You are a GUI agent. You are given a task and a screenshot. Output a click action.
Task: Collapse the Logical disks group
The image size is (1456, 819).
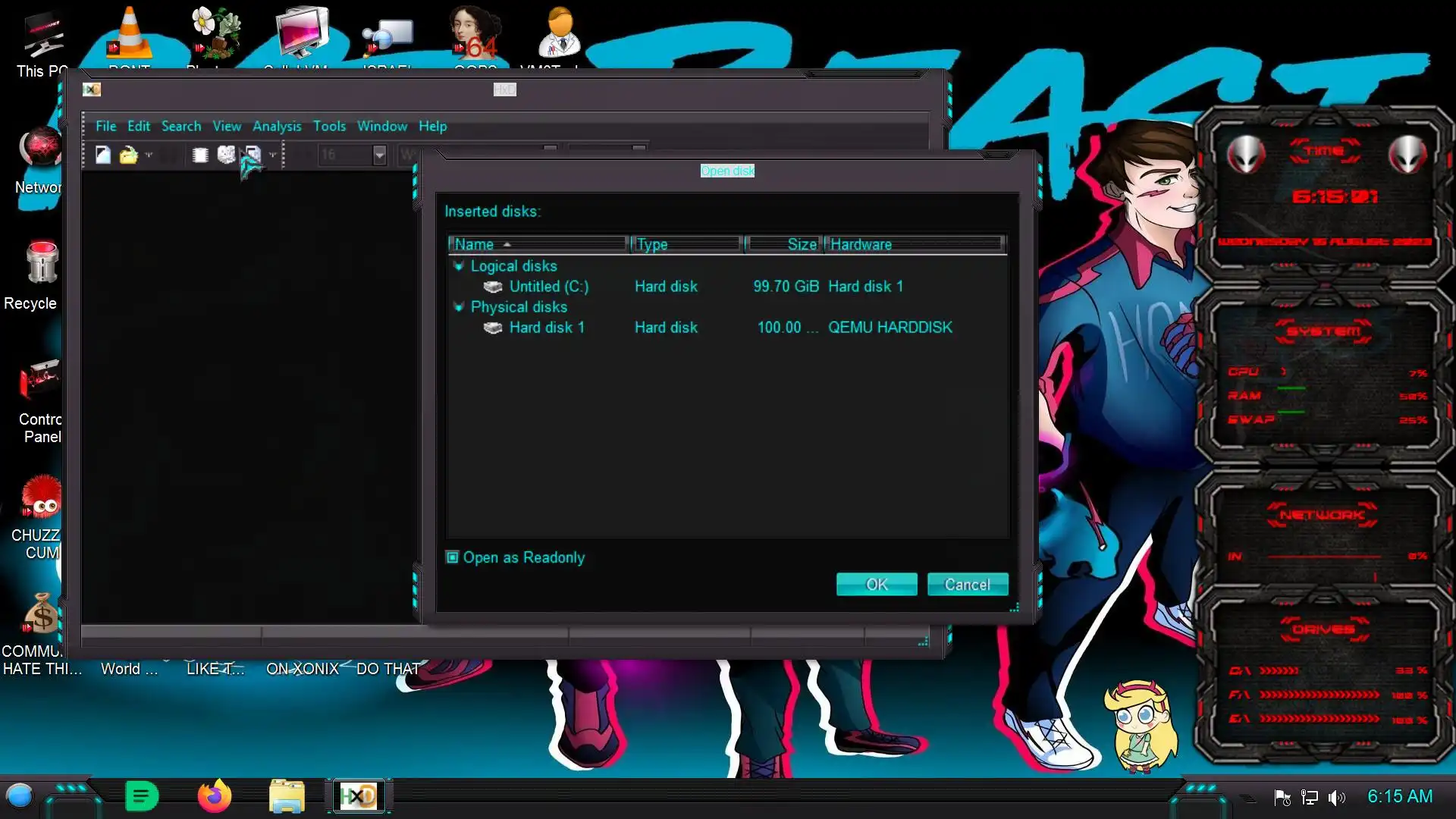tap(458, 266)
